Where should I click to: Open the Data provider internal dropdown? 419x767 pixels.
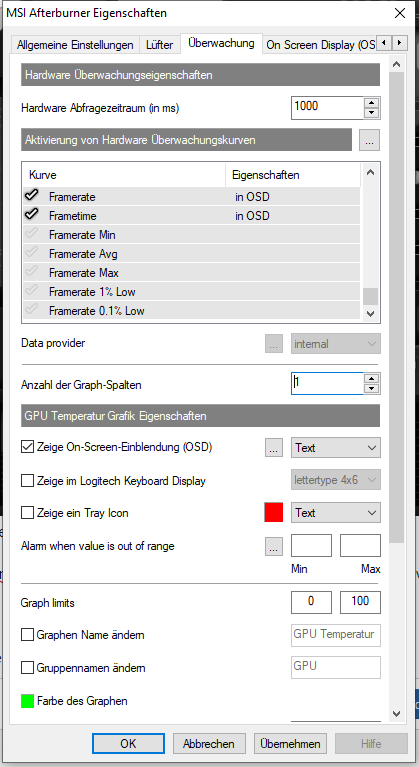click(x=336, y=344)
